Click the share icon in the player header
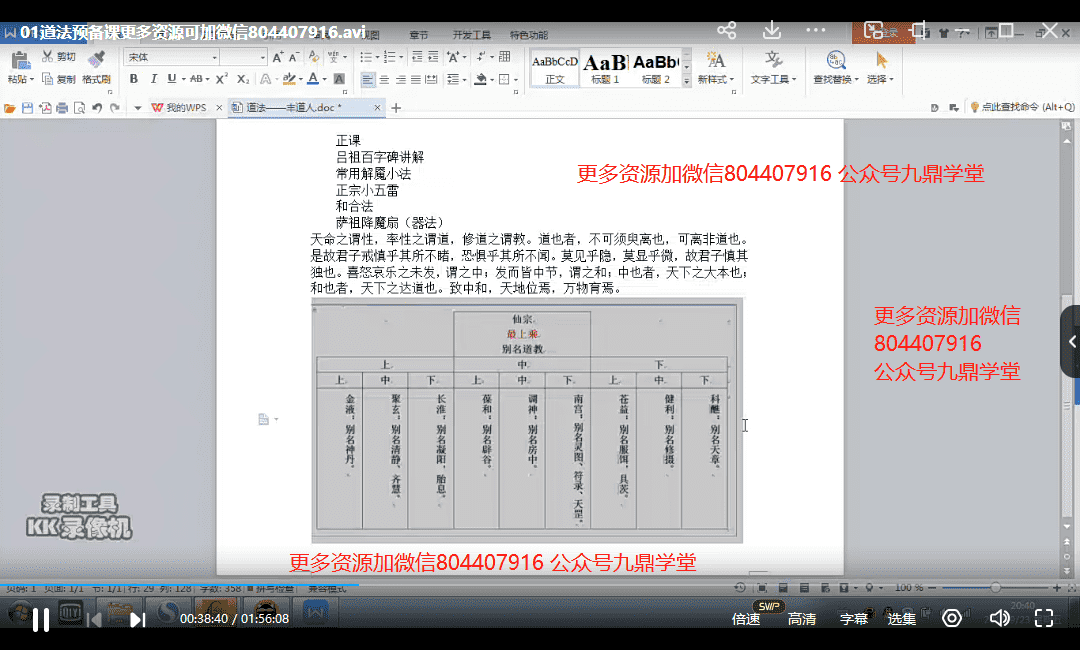Screen dimensions: 1080x650 (727, 30)
